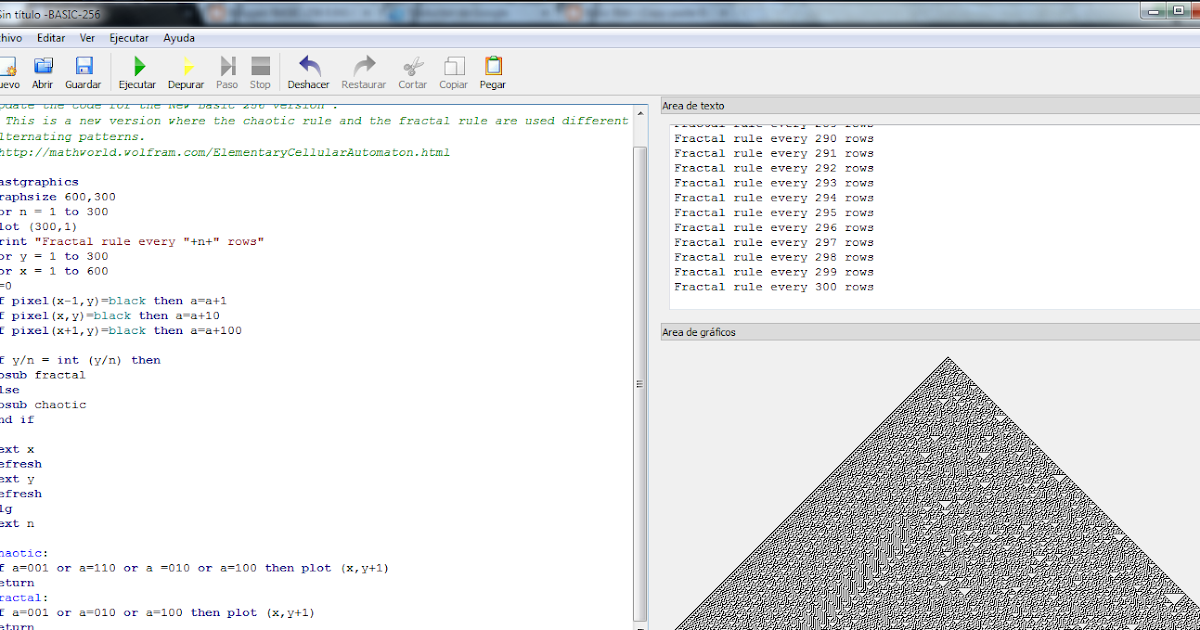Open the Ayuda menu
Image resolution: width=1200 pixels, height=630 pixels.
178,37
